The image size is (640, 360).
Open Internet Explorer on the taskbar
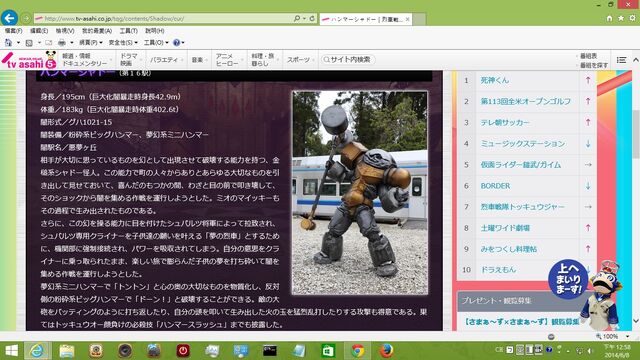point(37,351)
